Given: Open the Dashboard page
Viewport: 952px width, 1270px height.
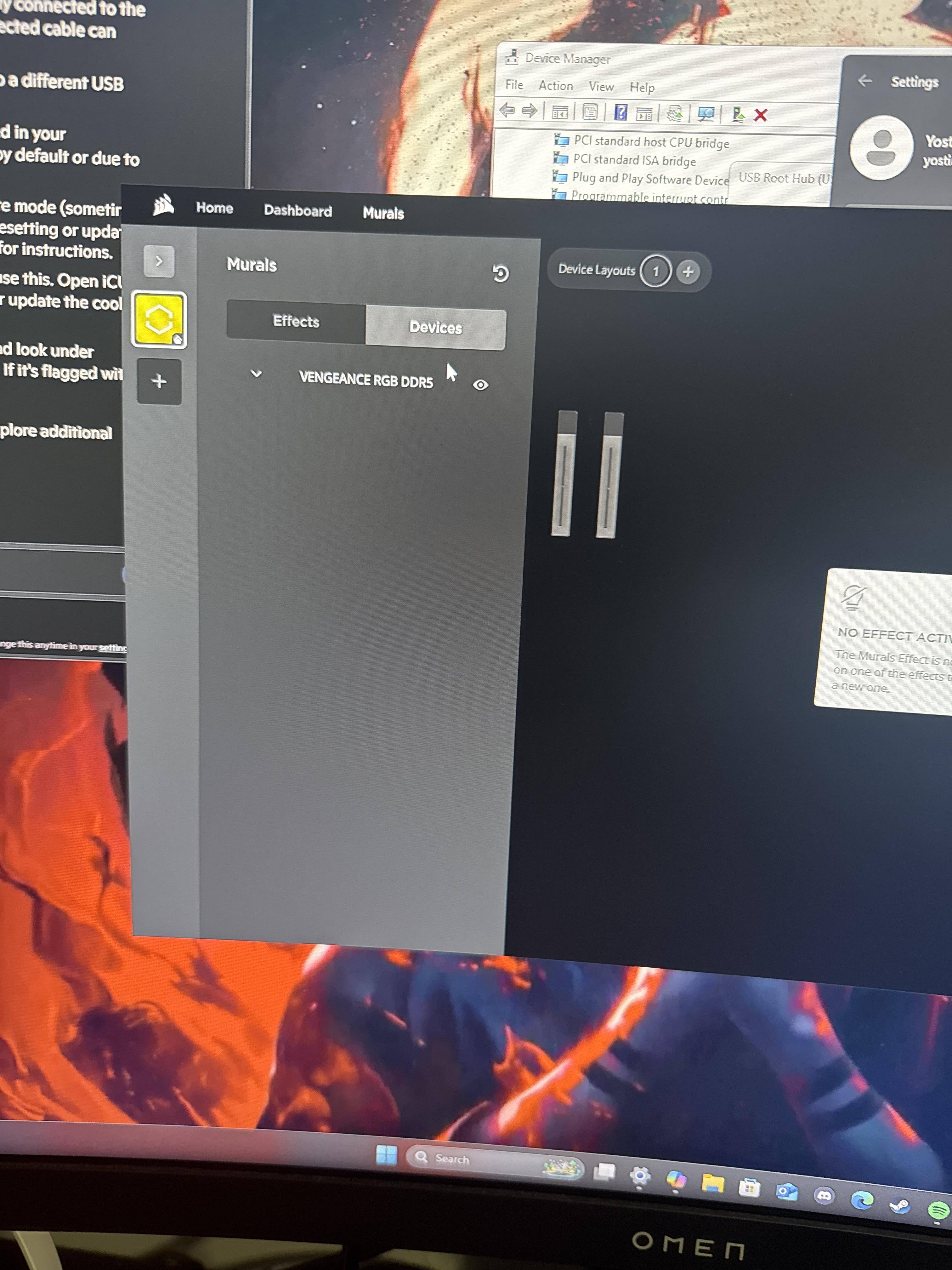Looking at the screenshot, I should coord(297,211).
